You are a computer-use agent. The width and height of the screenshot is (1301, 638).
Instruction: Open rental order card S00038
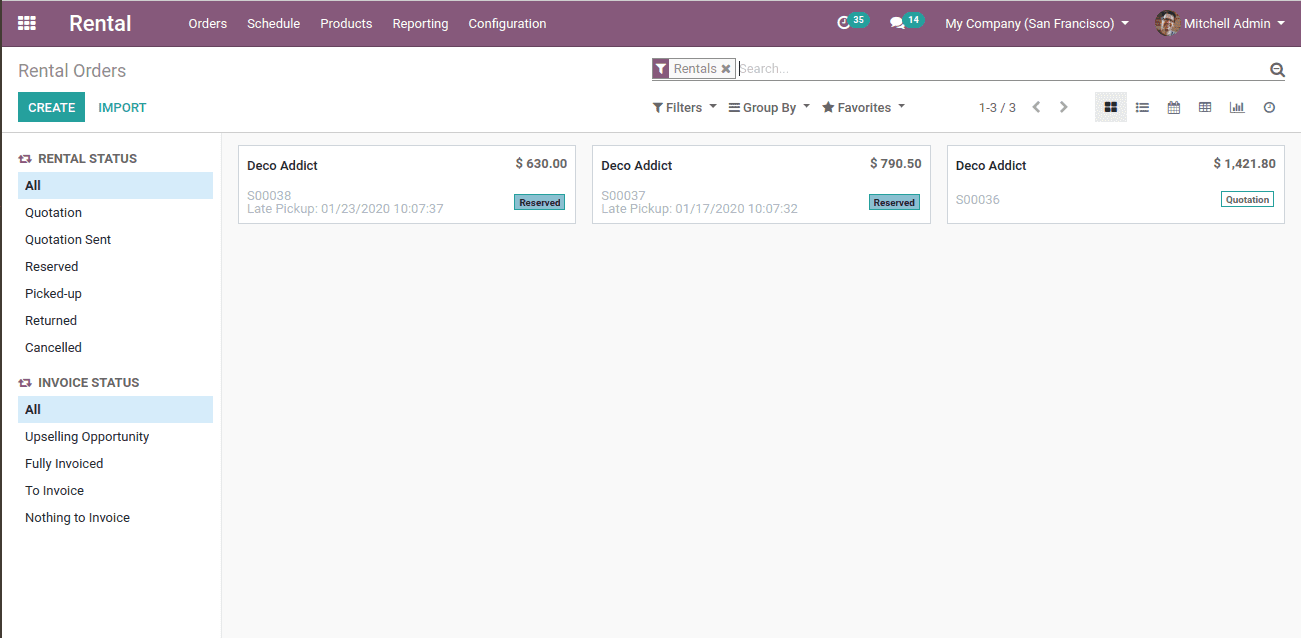coord(407,184)
